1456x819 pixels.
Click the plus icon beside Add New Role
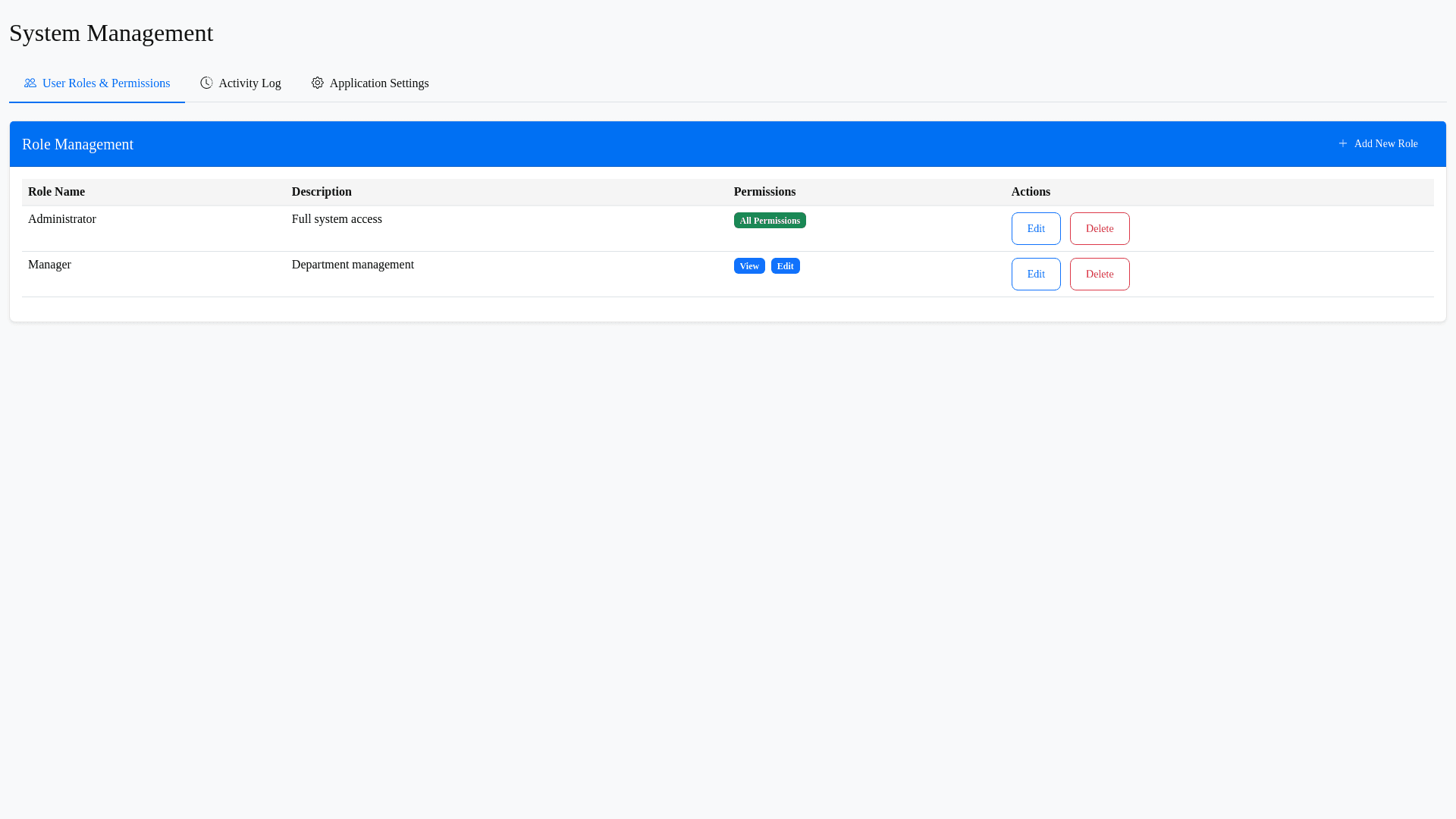tap(1343, 144)
